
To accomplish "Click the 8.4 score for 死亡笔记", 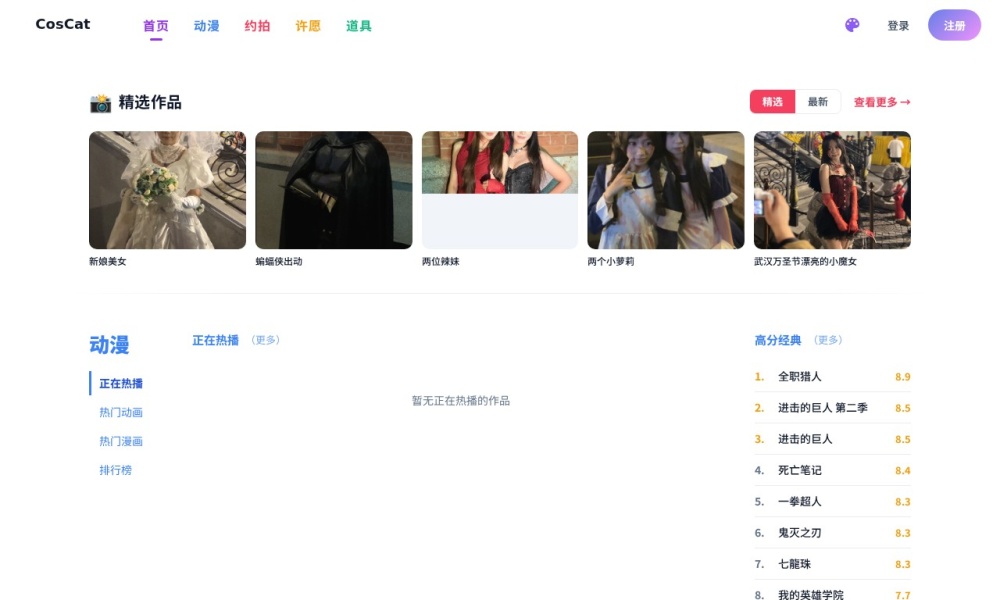I will [x=902, y=471].
